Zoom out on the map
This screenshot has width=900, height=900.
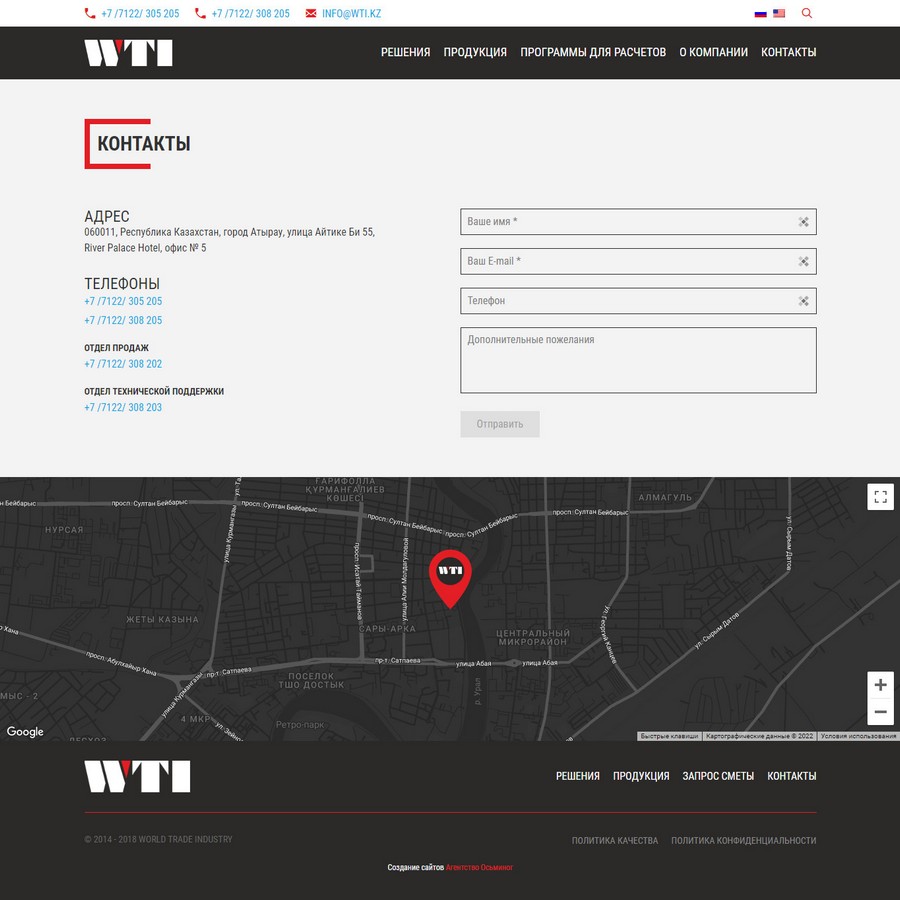[x=880, y=712]
